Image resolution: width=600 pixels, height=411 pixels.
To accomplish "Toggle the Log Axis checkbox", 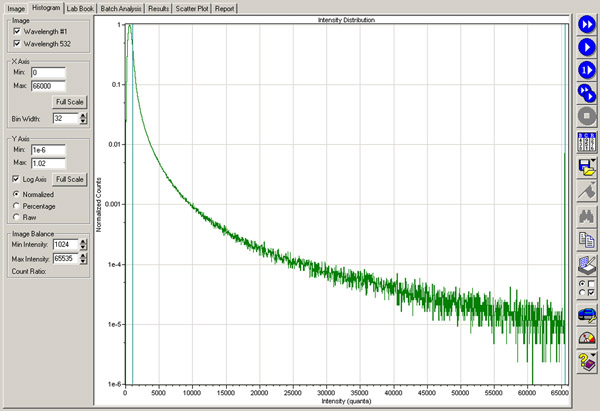I will coord(16,179).
